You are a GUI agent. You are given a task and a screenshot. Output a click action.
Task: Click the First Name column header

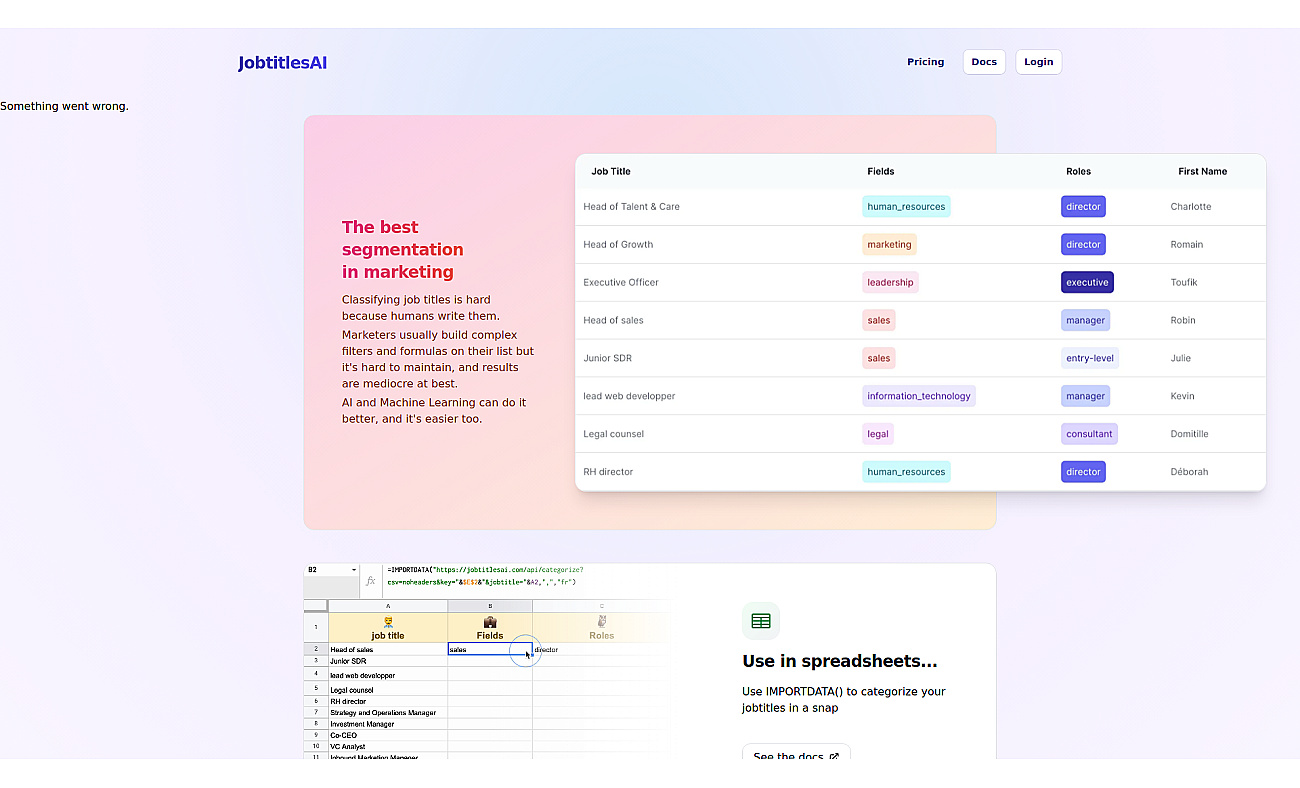[x=1202, y=171]
